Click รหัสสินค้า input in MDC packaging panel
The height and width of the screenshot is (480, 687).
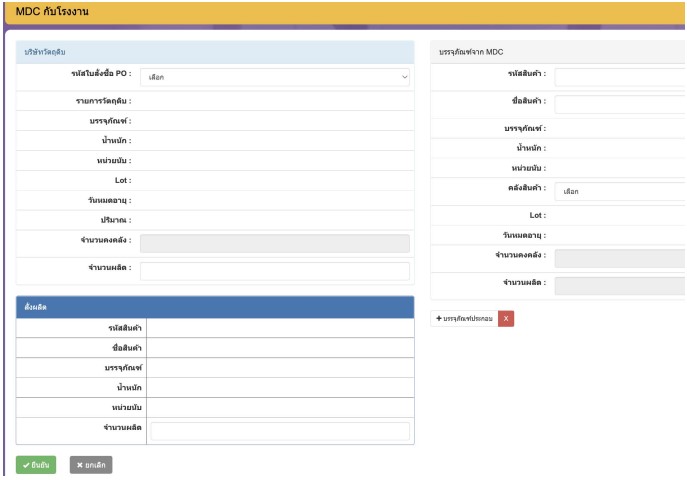point(620,77)
